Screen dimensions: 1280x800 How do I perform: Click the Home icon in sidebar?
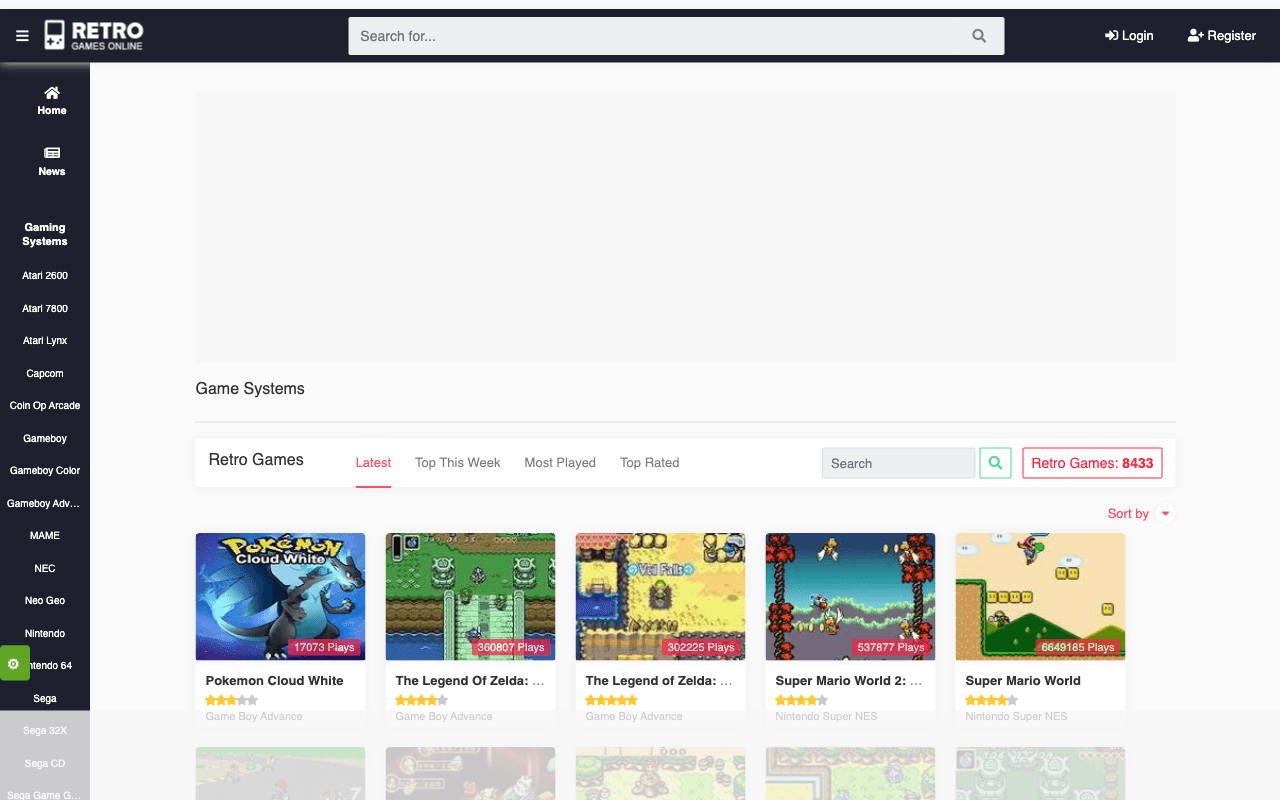pyautogui.click(x=52, y=93)
